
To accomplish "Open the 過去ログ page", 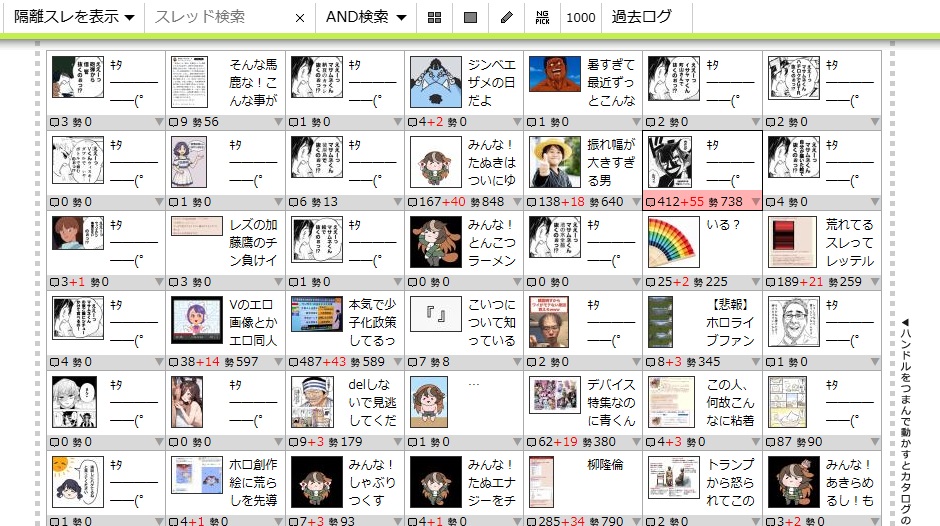I will pyautogui.click(x=641, y=17).
